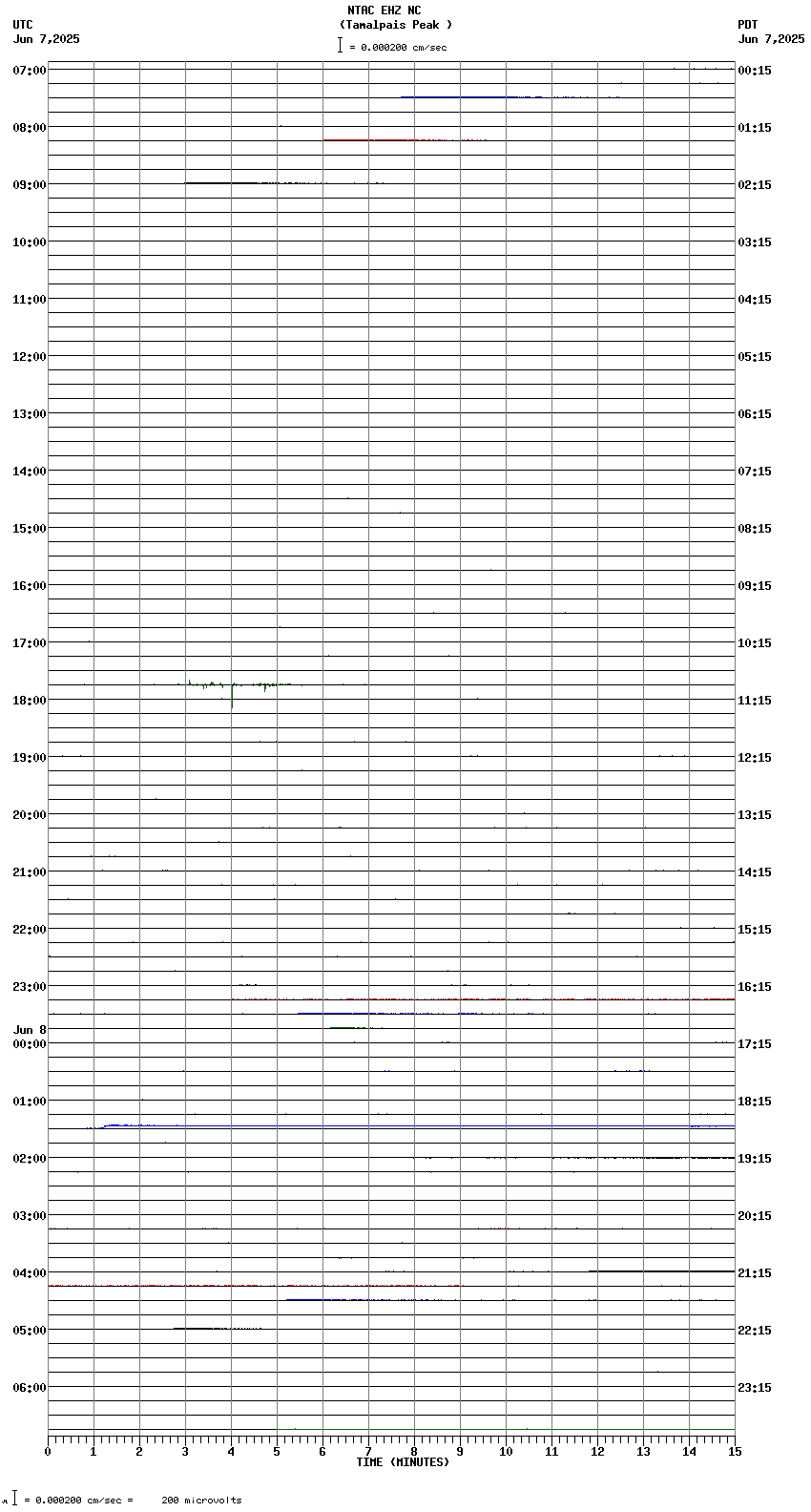Viewport: 811px width, 1512px height.
Task: Click the '5' minute tick label
Action: tap(277, 1452)
